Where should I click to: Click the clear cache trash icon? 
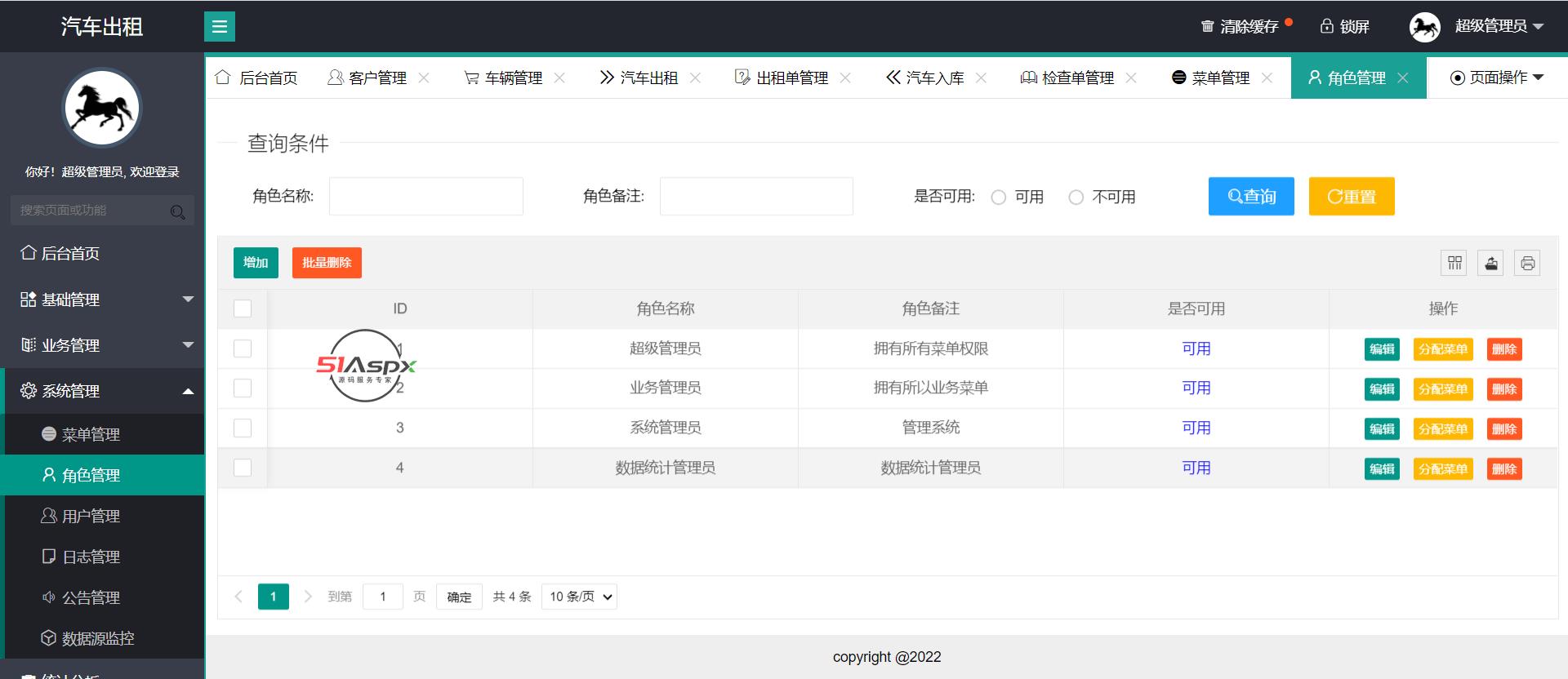(x=1207, y=26)
